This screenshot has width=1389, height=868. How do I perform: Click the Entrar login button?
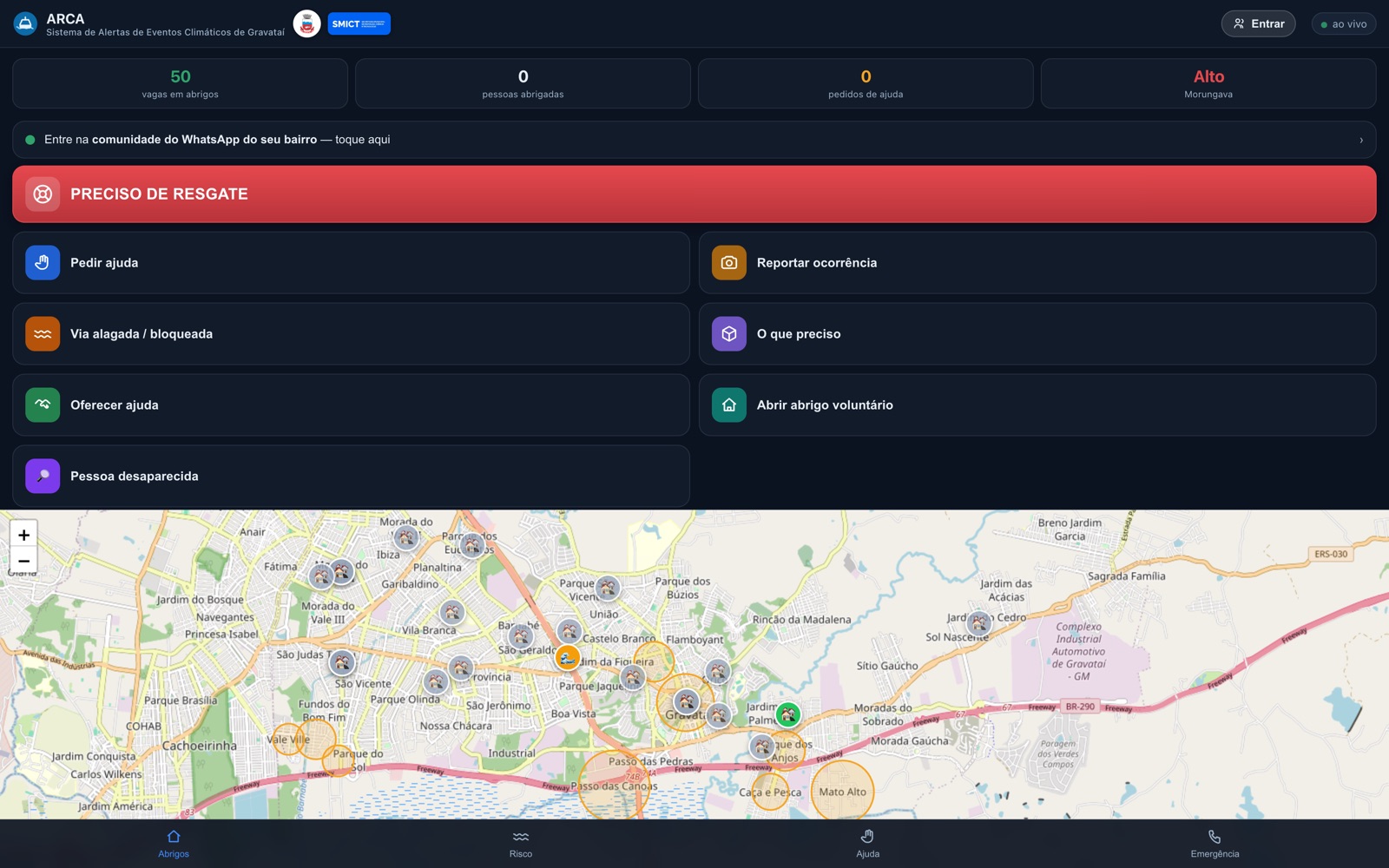(1258, 23)
